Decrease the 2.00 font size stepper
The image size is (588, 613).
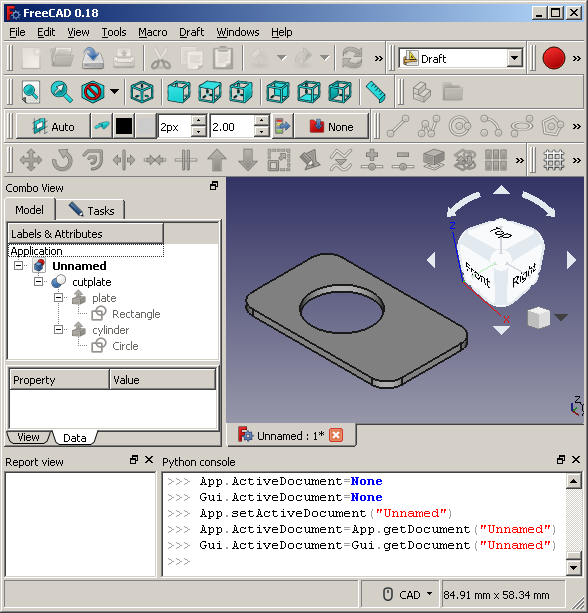pos(262,131)
